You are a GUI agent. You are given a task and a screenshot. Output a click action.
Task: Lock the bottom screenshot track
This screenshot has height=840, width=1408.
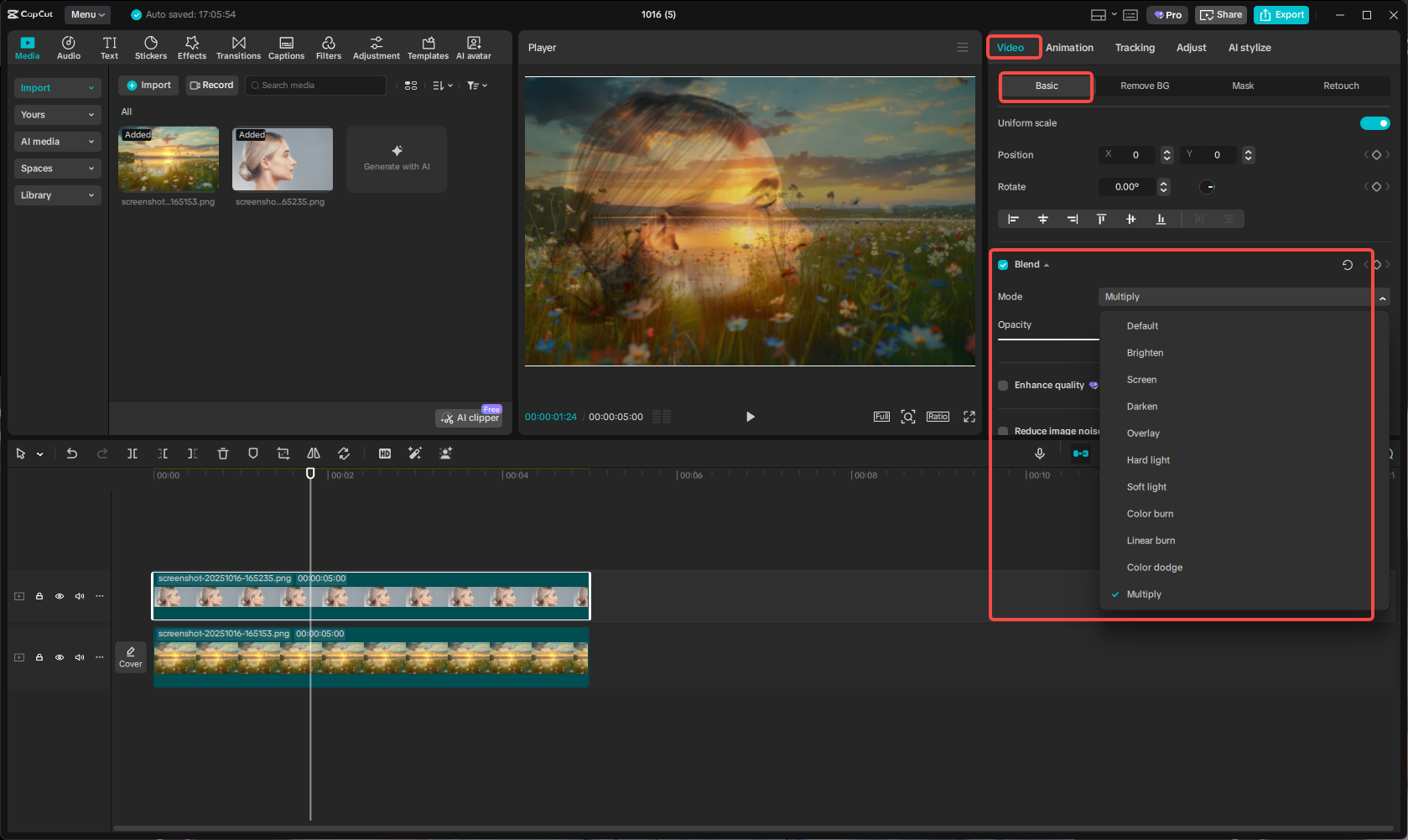click(x=39, y=657)
